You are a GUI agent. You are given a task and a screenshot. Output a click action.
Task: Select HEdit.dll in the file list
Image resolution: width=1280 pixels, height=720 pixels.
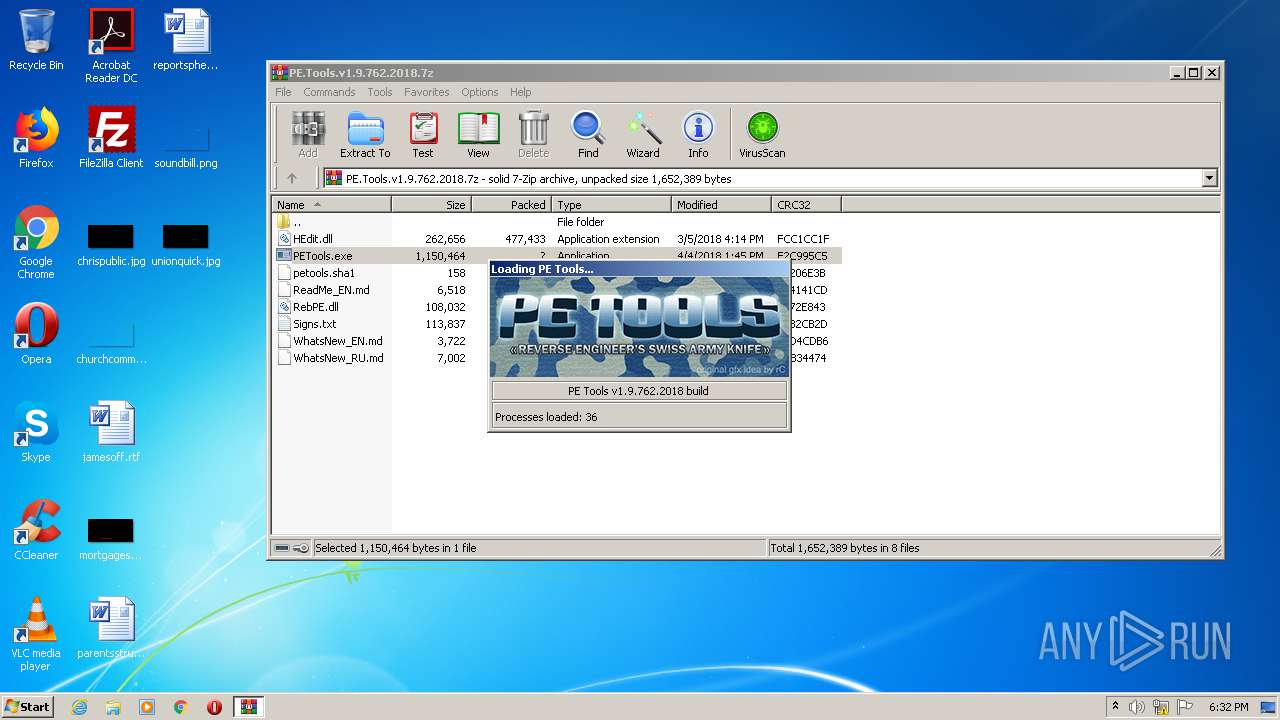click(556, 239)
